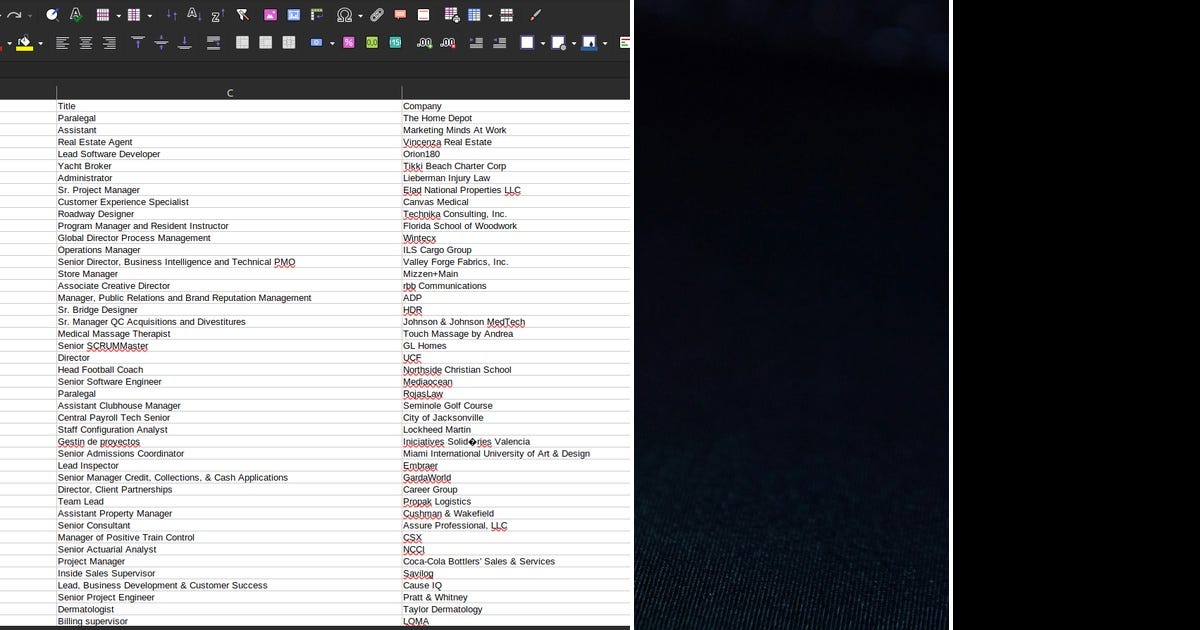Viewport: 1200px width, 630px height.
Task: Toggle center vertically alignment
Action: (x=161, y=43)
